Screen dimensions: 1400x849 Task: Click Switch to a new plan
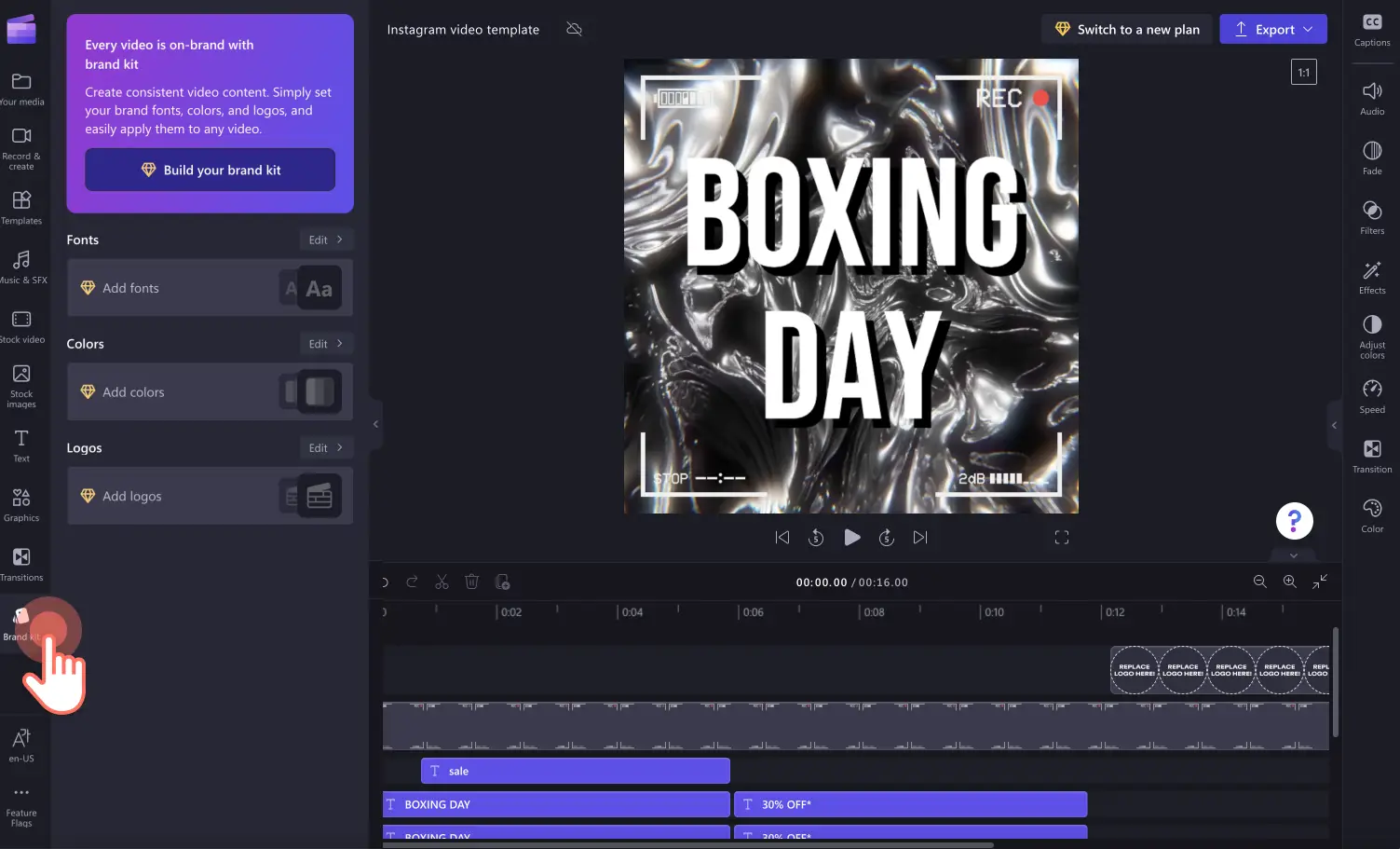[1127, 29]
